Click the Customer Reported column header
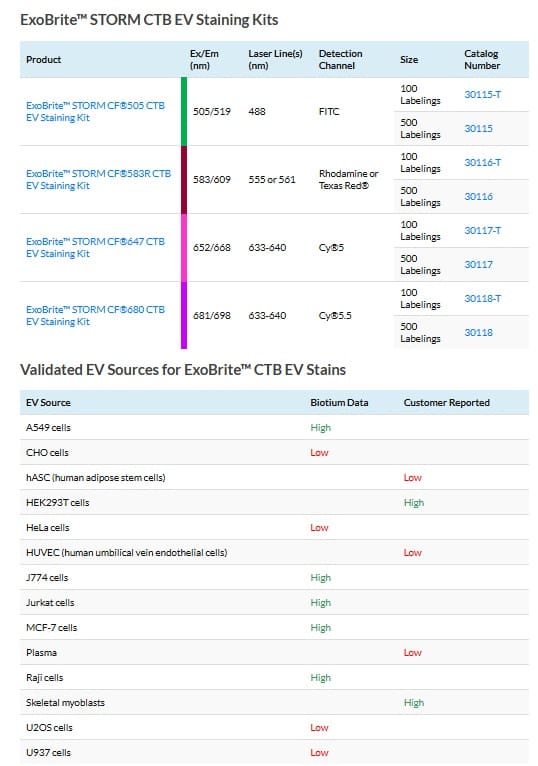The width and height of the screenshot is (538, 766). click(x=447, y=403)
